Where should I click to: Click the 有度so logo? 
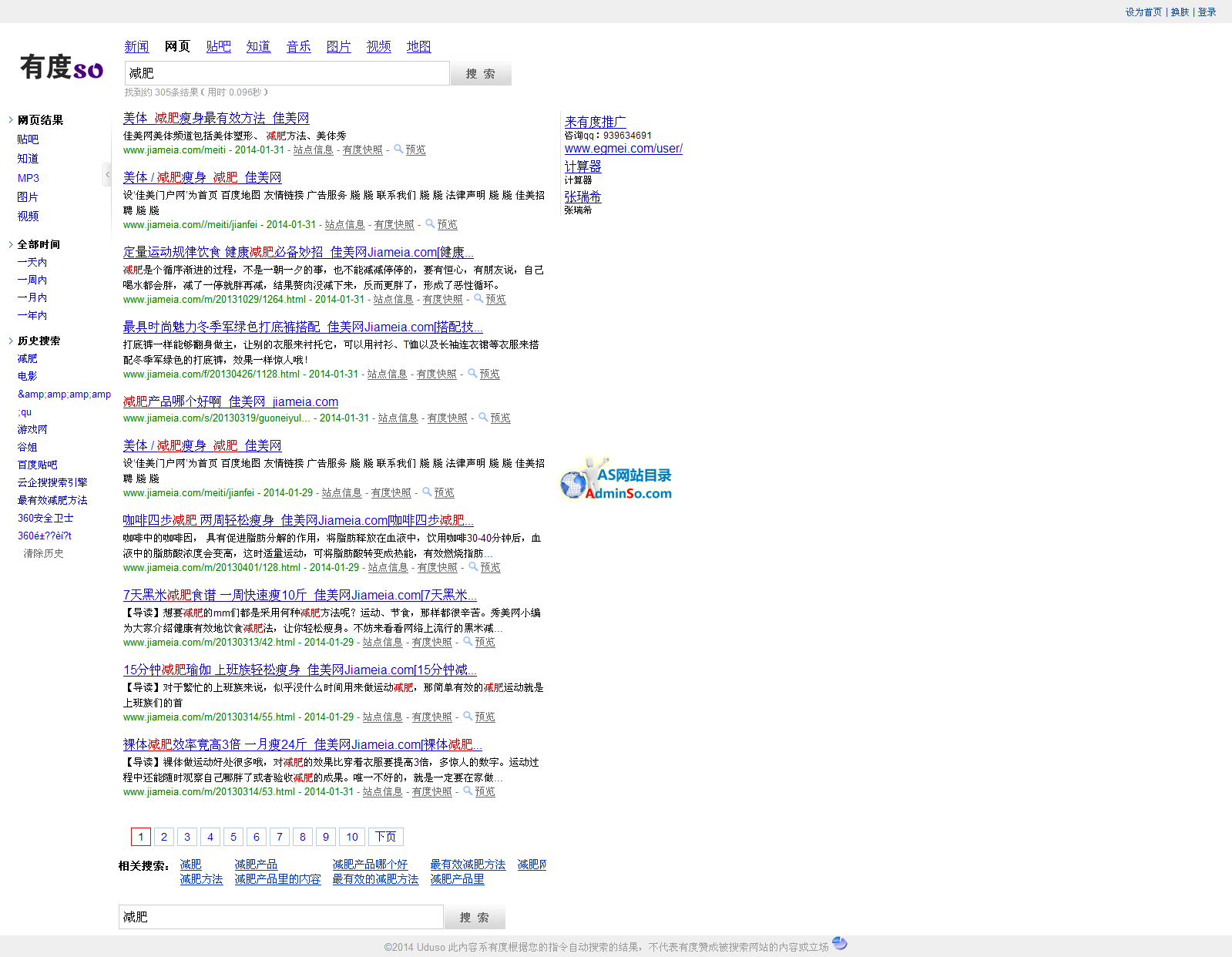pyautogui.click(x=62, y=68)
